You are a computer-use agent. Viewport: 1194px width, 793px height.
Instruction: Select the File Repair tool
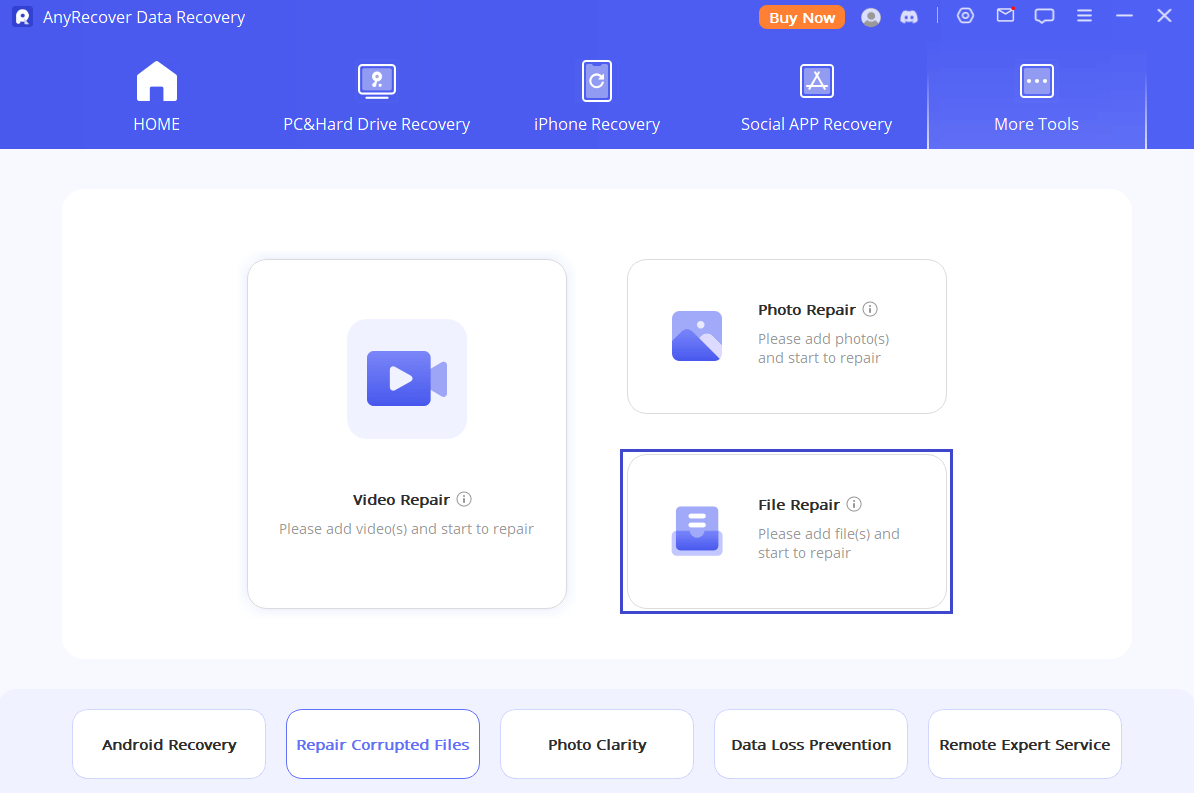point(786,531)
